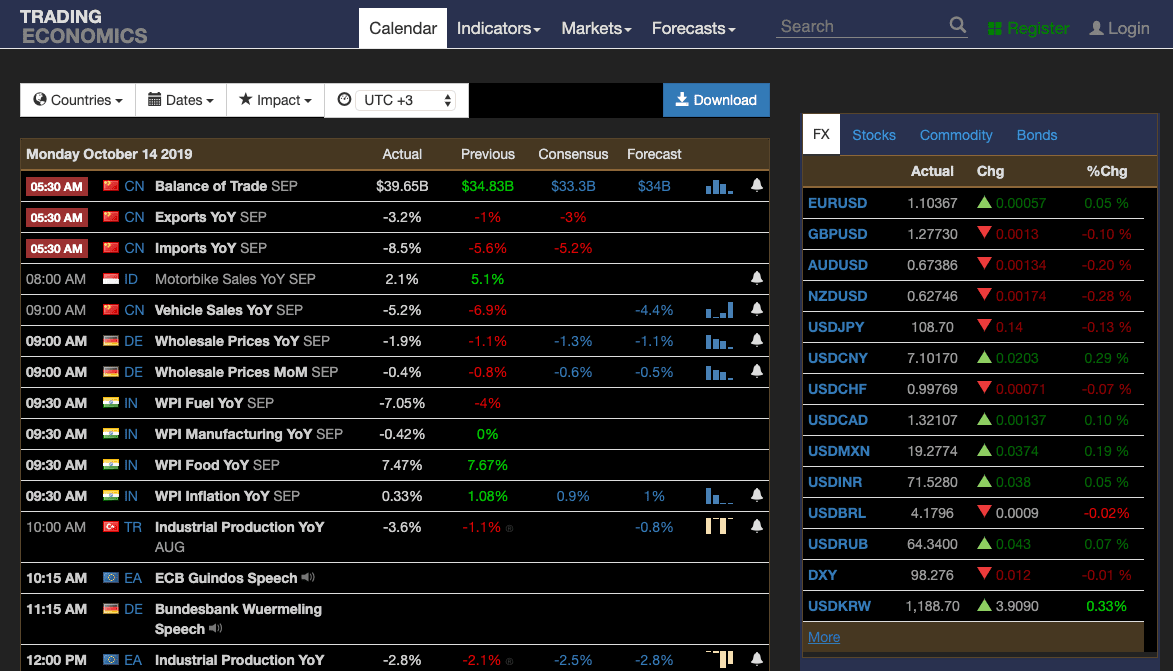Set alert bell for EA Industrial Production

coord(757,659)
